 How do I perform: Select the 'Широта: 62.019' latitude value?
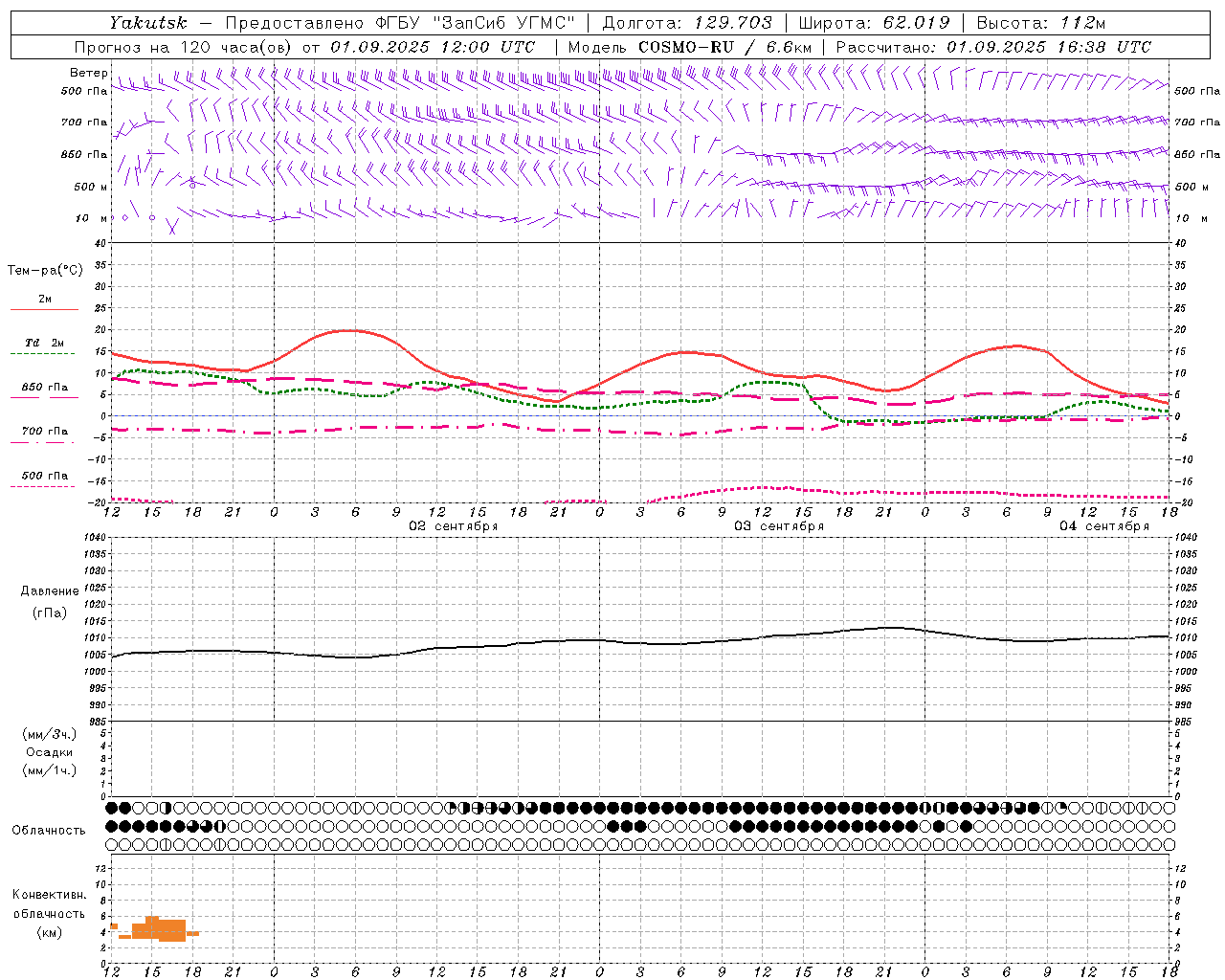[x=874, y=23]
